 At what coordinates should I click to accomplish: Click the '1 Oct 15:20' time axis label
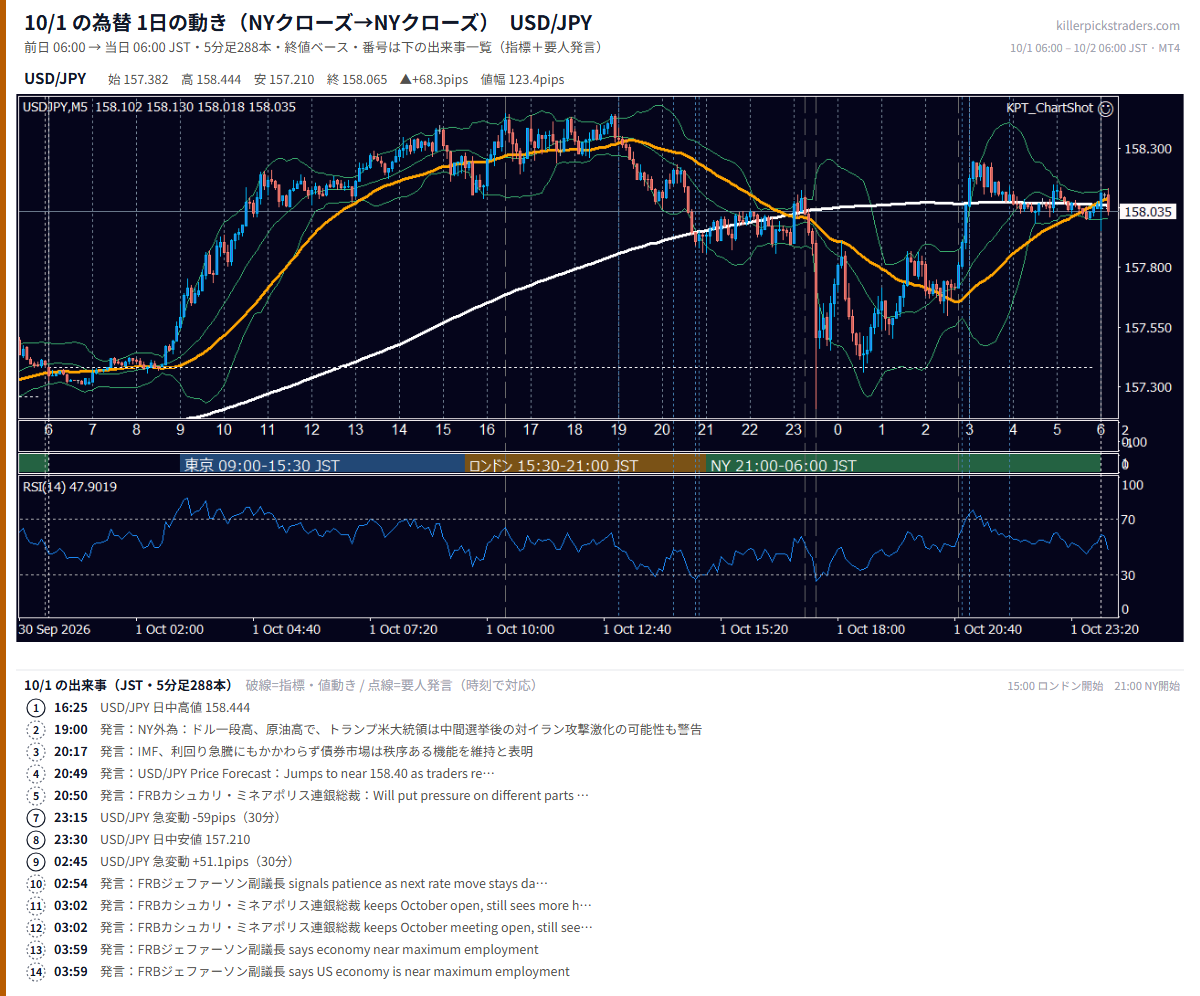tap(754, 629)
